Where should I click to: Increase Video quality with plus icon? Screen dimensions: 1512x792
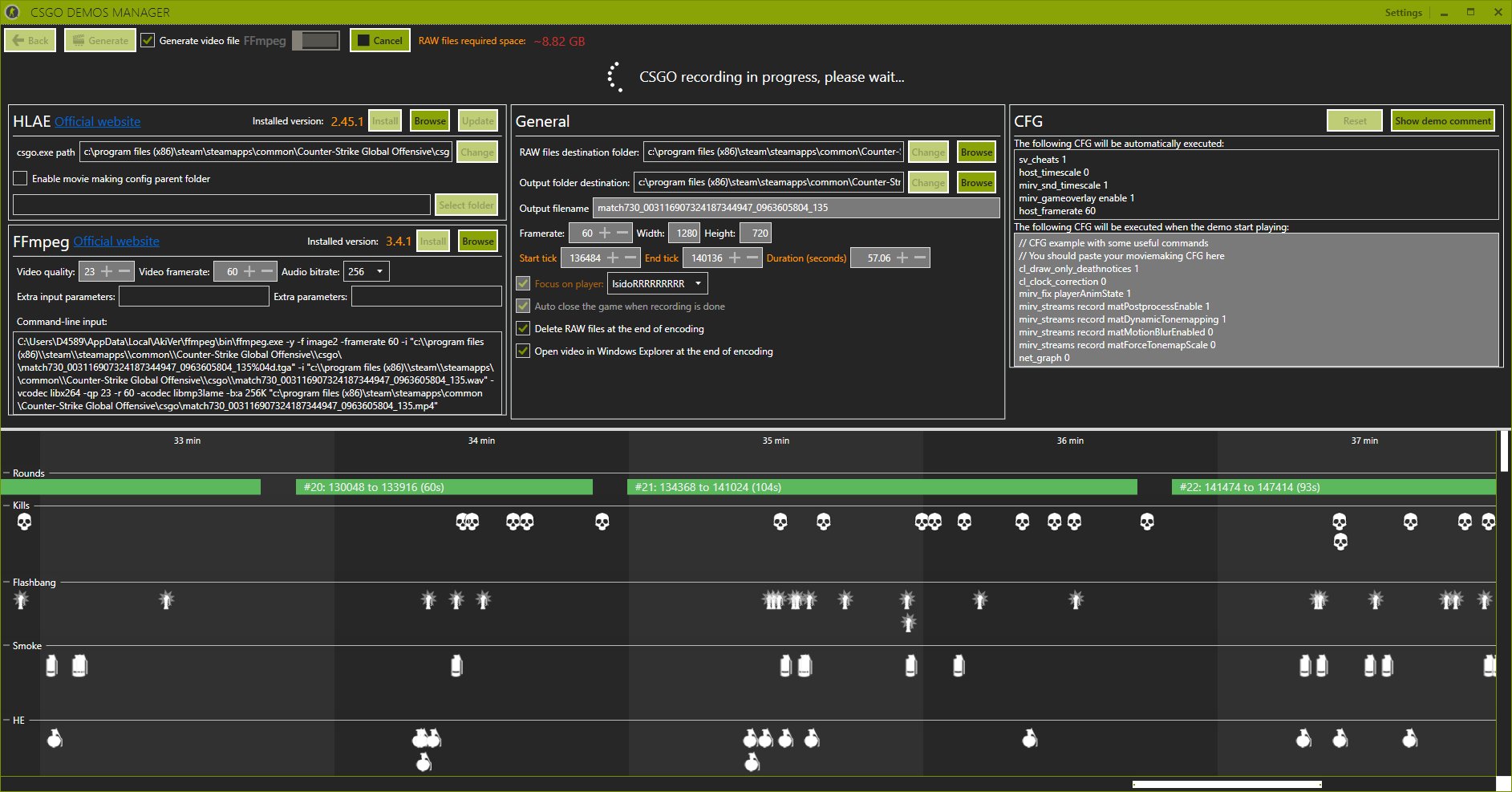click(107, 271)
